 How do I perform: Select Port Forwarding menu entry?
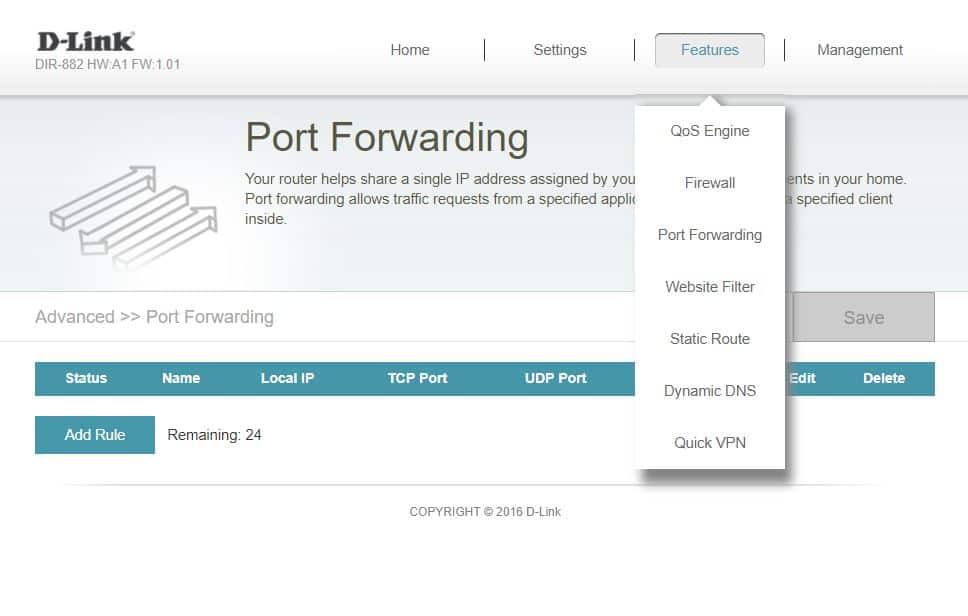pos(710,235)
